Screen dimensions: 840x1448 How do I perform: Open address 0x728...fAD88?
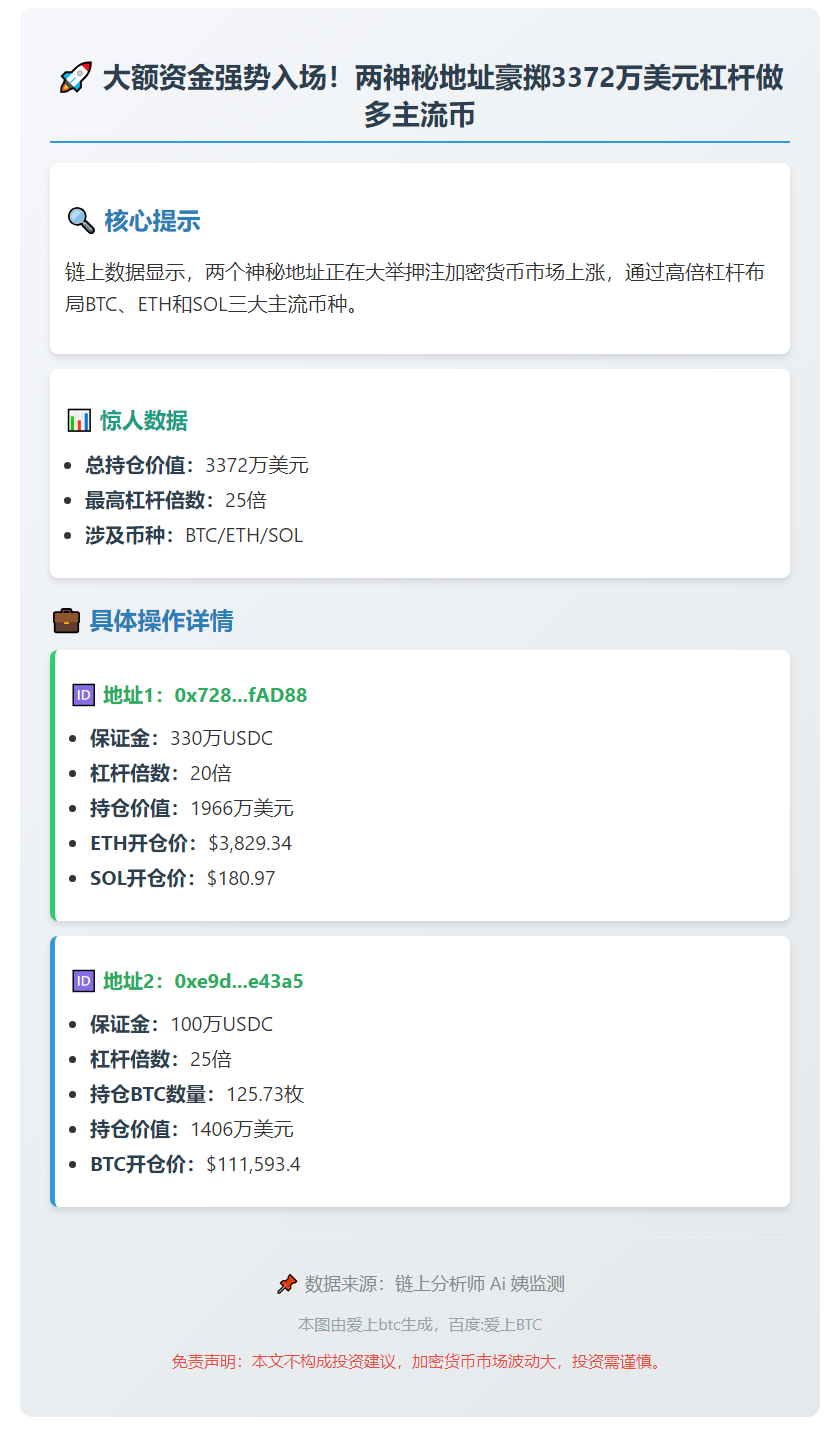pyautogui.click(x=240, y=695)
